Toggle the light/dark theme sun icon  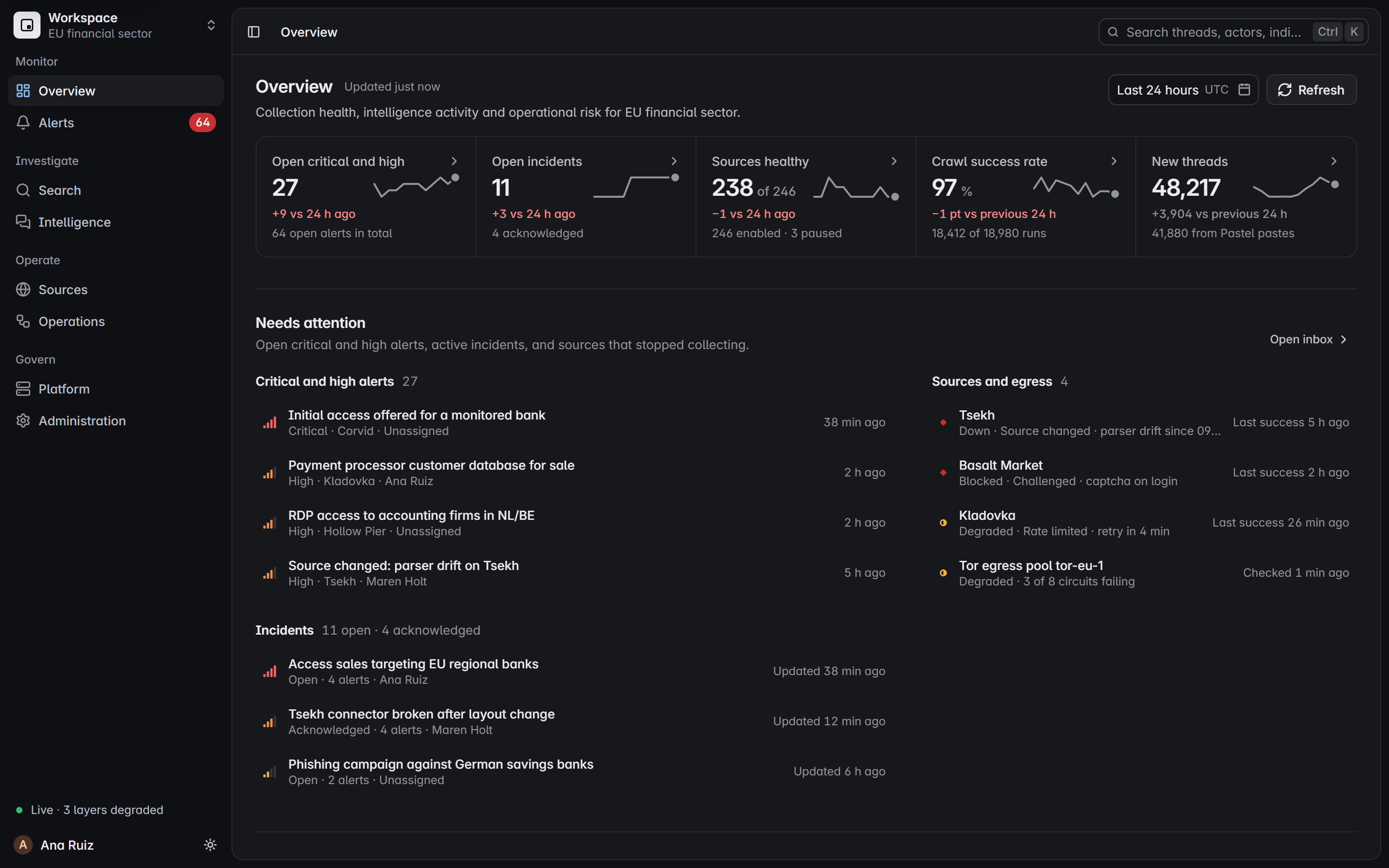pyautogui.click(x=210, y=844)
